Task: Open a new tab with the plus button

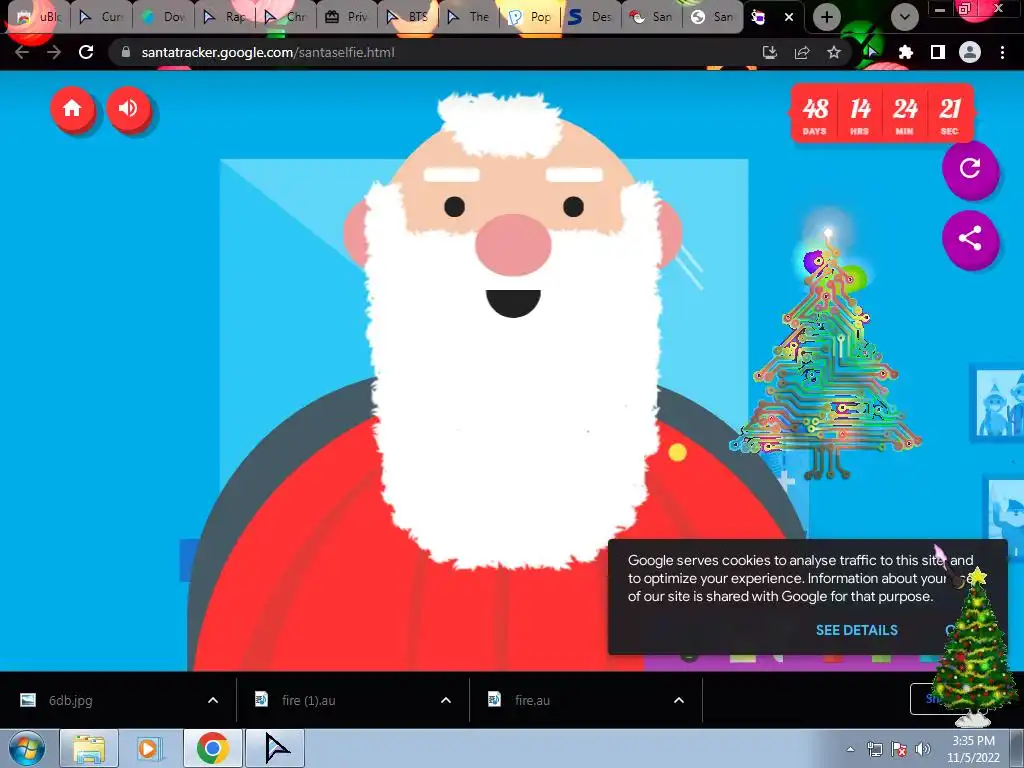Action: (827, 17)
